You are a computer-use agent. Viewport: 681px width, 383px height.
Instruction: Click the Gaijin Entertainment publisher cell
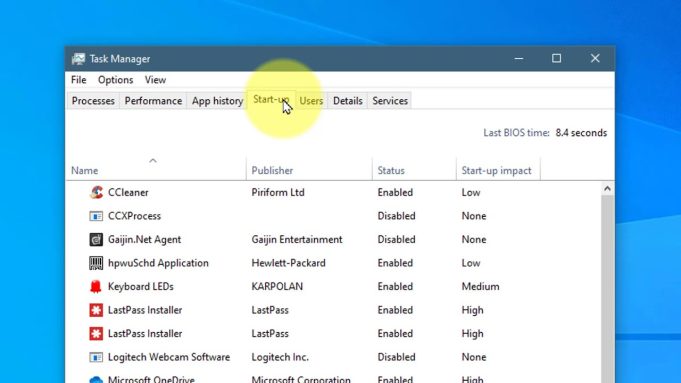tap(297, 239)
